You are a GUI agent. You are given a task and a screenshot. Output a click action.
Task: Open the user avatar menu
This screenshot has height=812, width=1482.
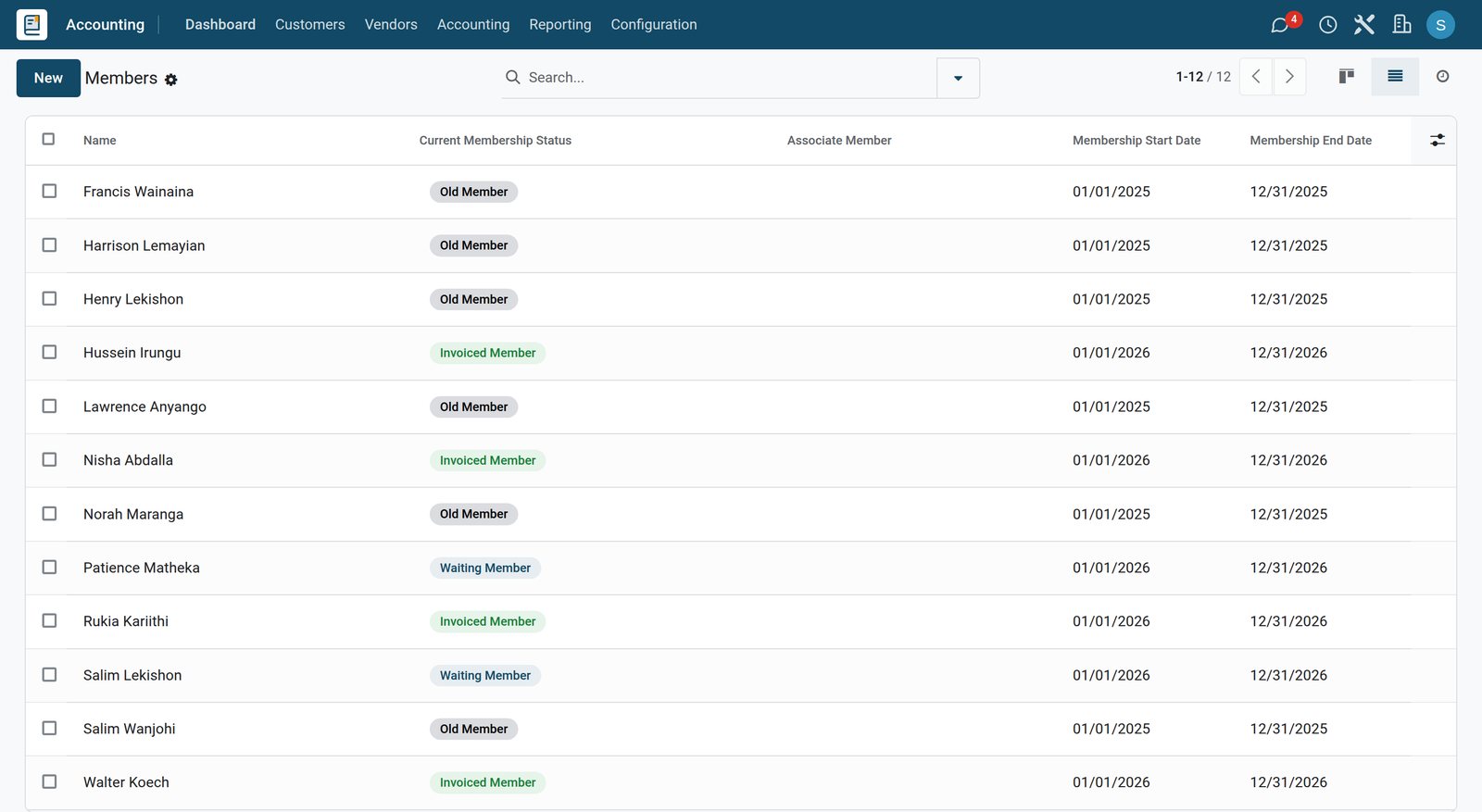(1440, 25)
